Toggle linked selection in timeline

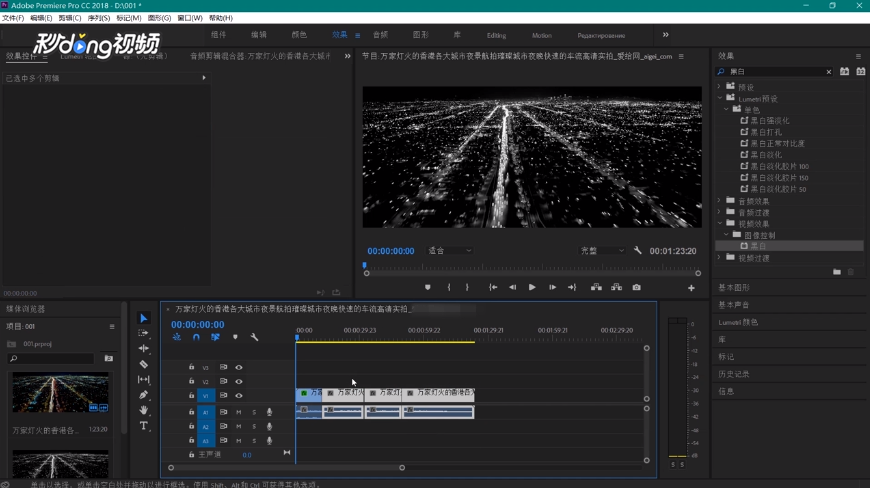[x=215, y=337]
